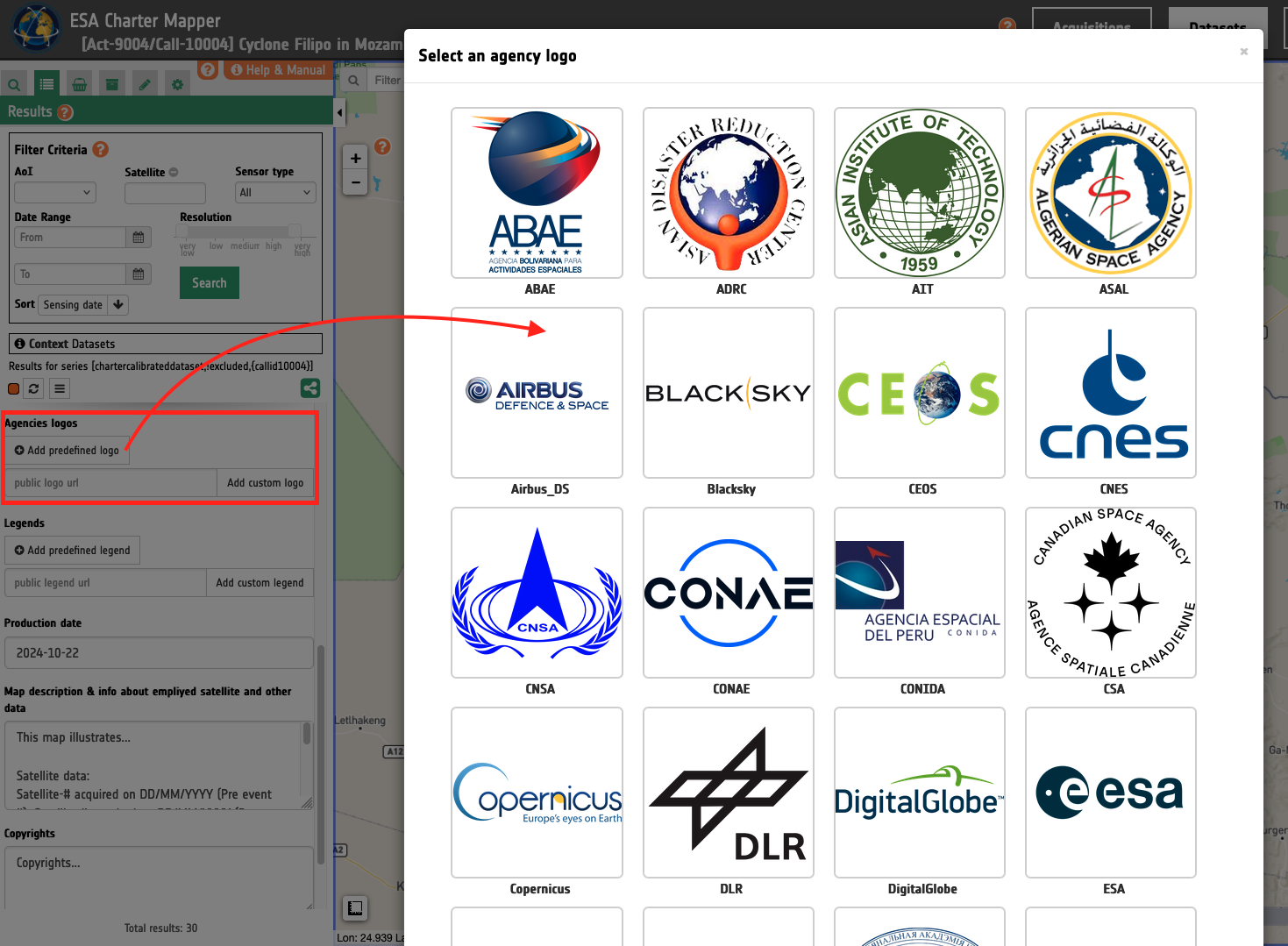Click the Production date field

(x=159, y=653)
